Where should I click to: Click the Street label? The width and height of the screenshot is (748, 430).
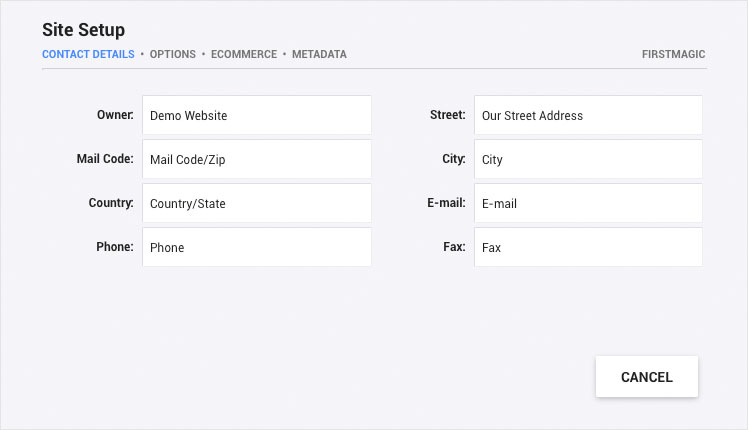point(447,115)
